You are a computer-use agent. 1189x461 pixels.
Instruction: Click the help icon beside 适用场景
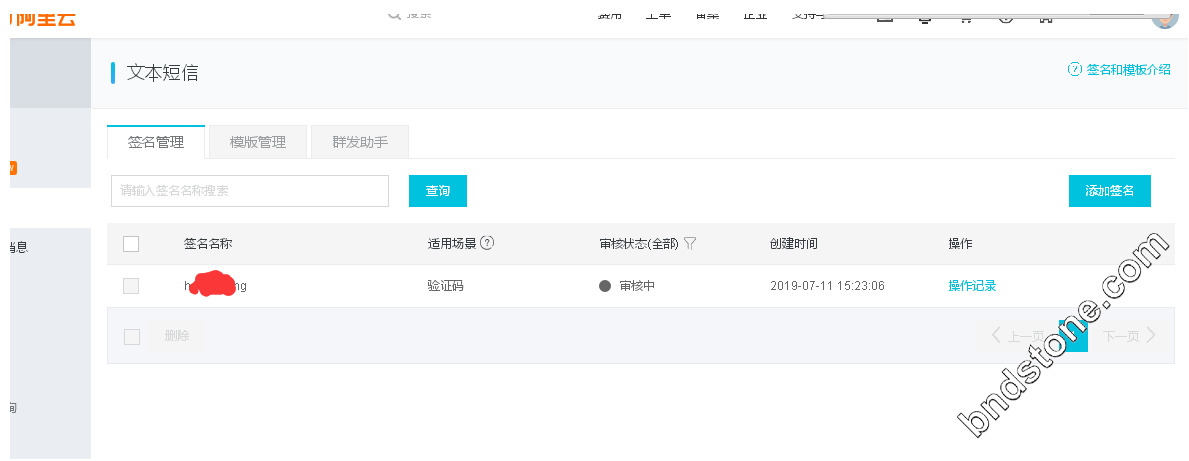tap(488, 243)
